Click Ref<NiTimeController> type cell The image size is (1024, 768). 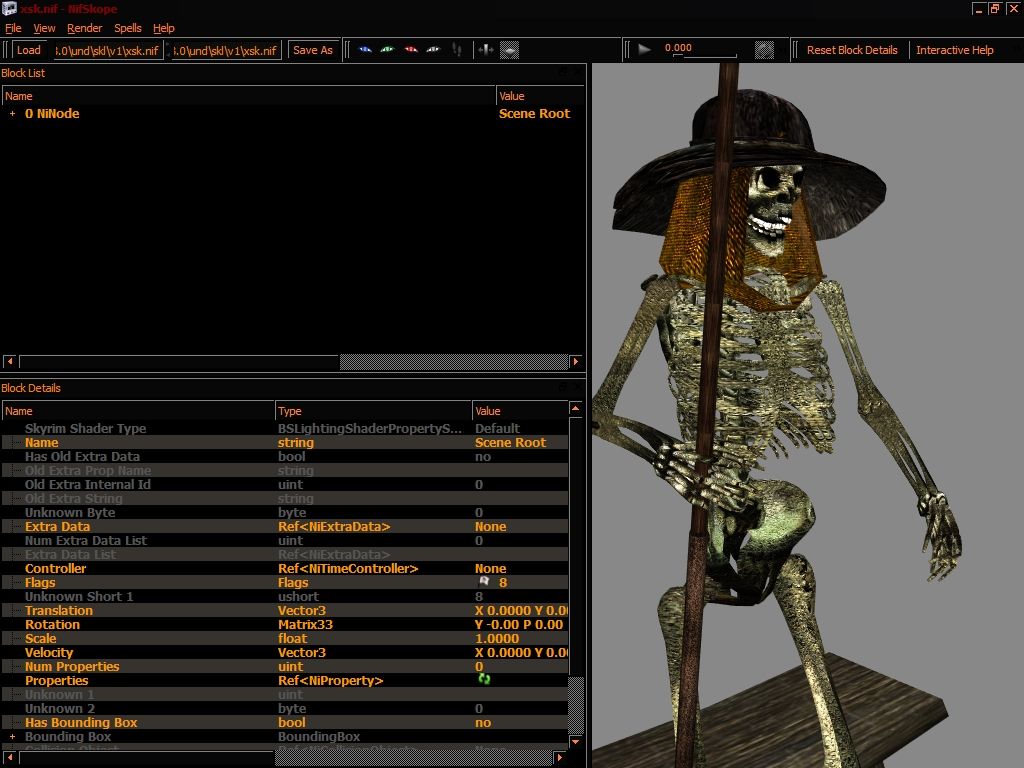(348, 569)
